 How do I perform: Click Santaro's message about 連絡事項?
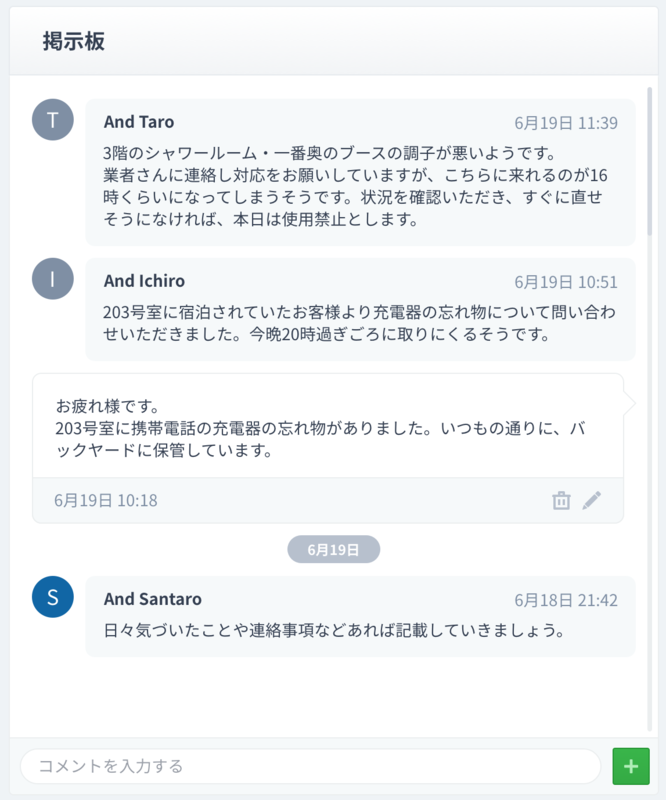pyautogui.click(x=336, y=631)
